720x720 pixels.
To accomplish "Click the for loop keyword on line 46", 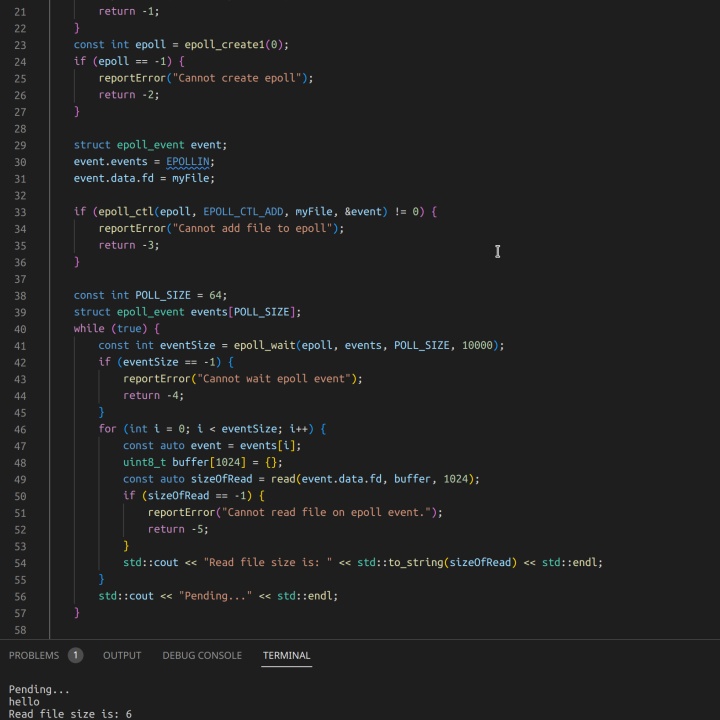I will [x=107, y=429].
